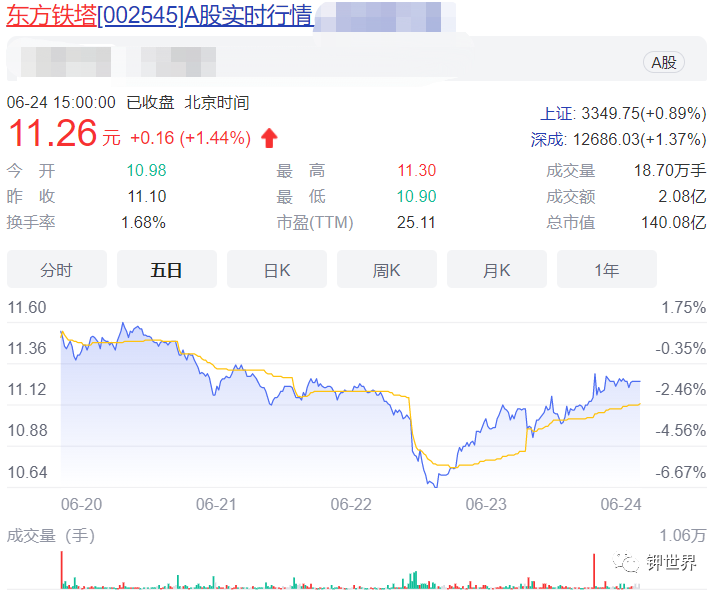This screenshot has width=719, height=593.
Task: Click the -6.67% percentage axis label
Action: pos(680,472)
